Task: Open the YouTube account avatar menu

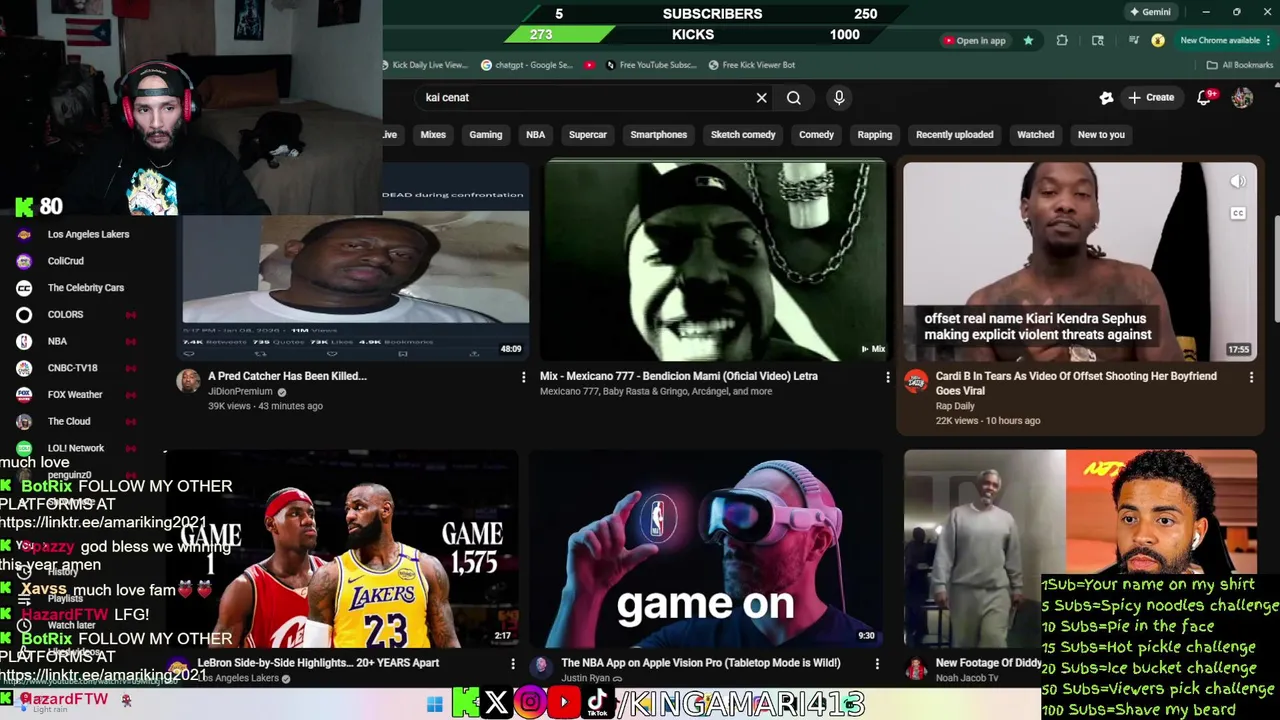Action: click(1242, 97)
